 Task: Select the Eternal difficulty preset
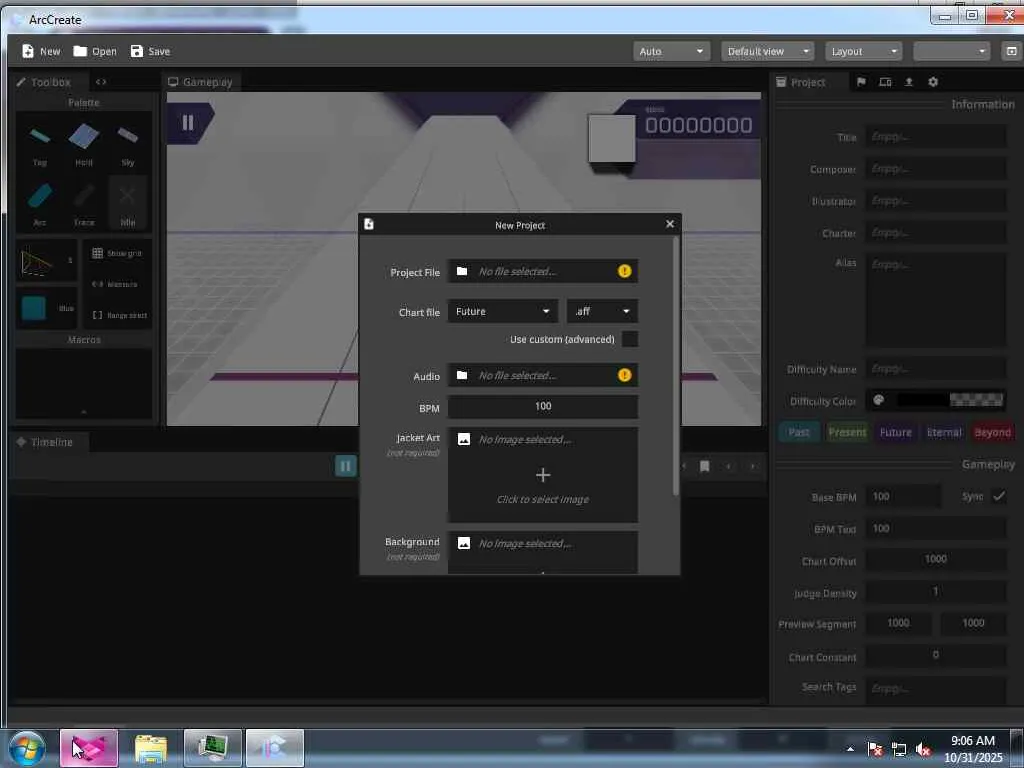[944, 432]
